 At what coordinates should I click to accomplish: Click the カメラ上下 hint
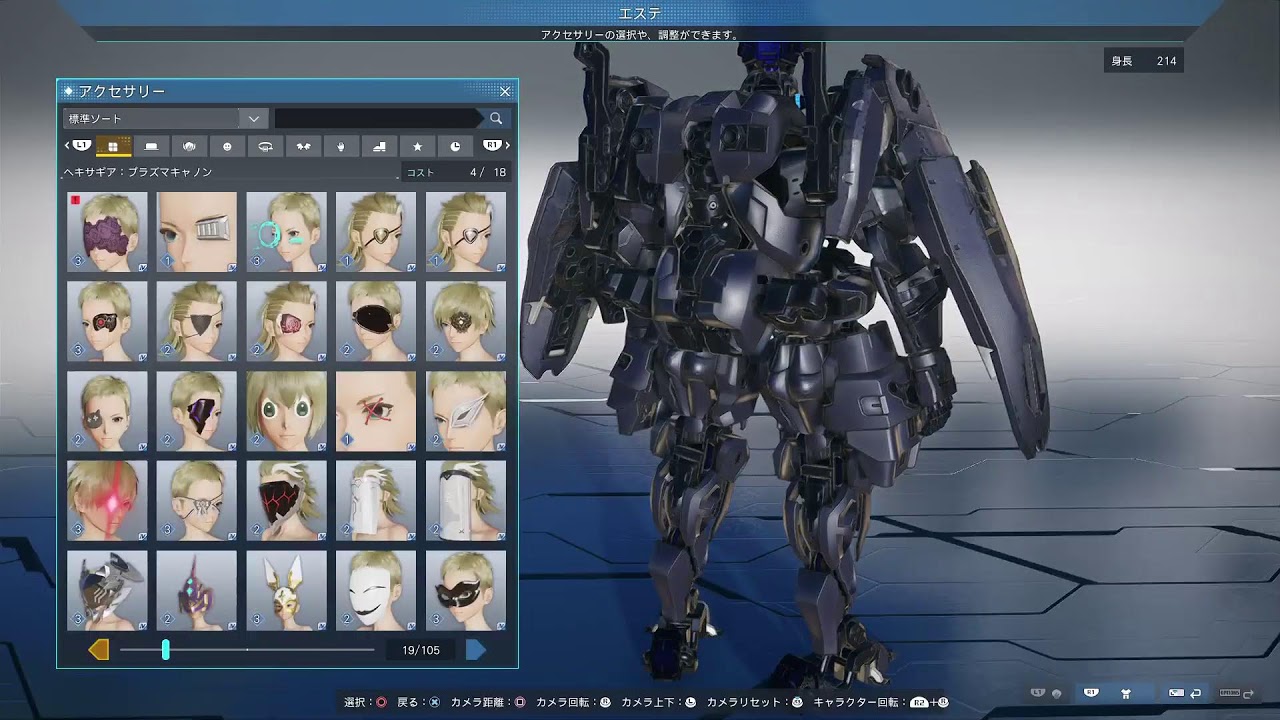point(659,703)
